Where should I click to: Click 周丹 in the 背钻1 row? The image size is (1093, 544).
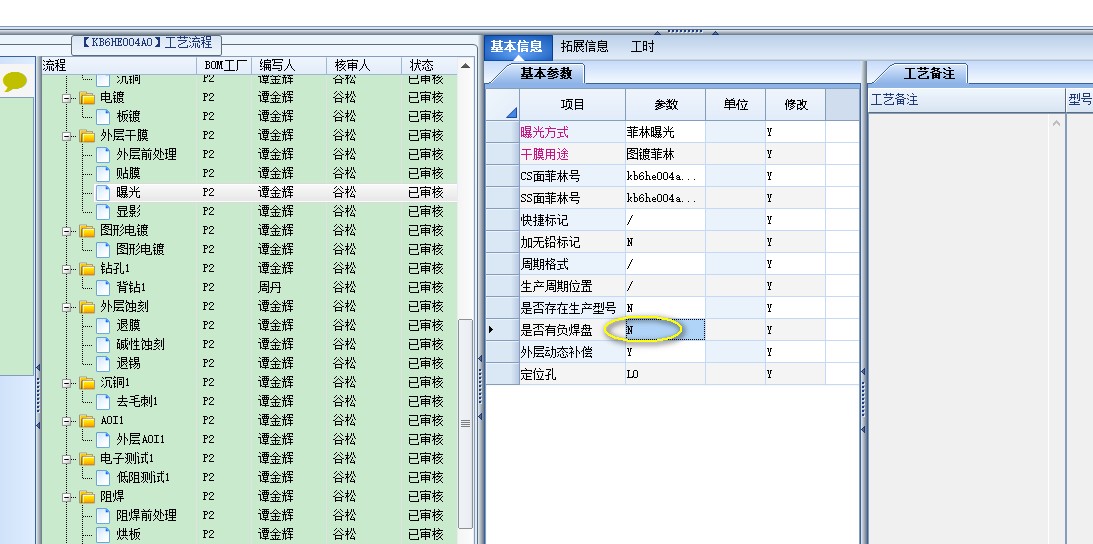point(270,287)
